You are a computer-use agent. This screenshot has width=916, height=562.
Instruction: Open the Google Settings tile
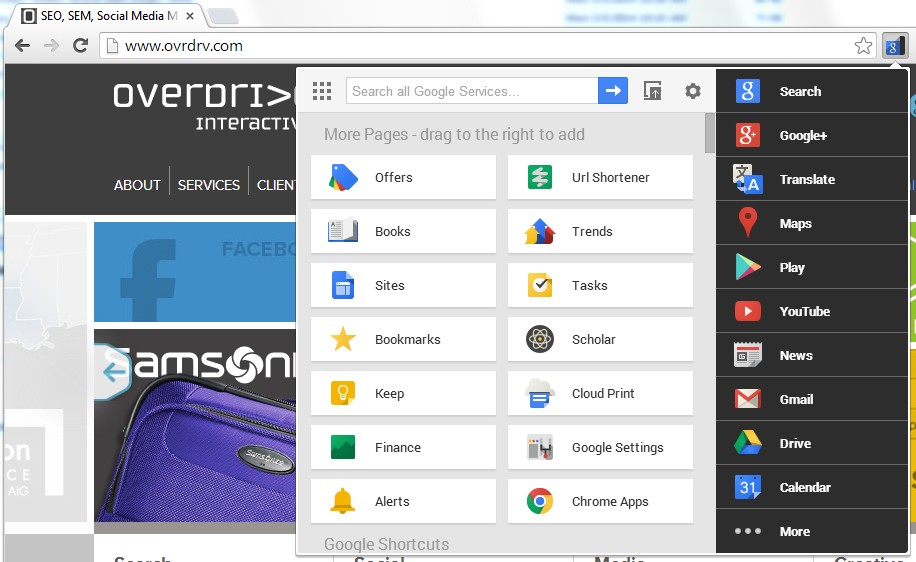(600, 447)
